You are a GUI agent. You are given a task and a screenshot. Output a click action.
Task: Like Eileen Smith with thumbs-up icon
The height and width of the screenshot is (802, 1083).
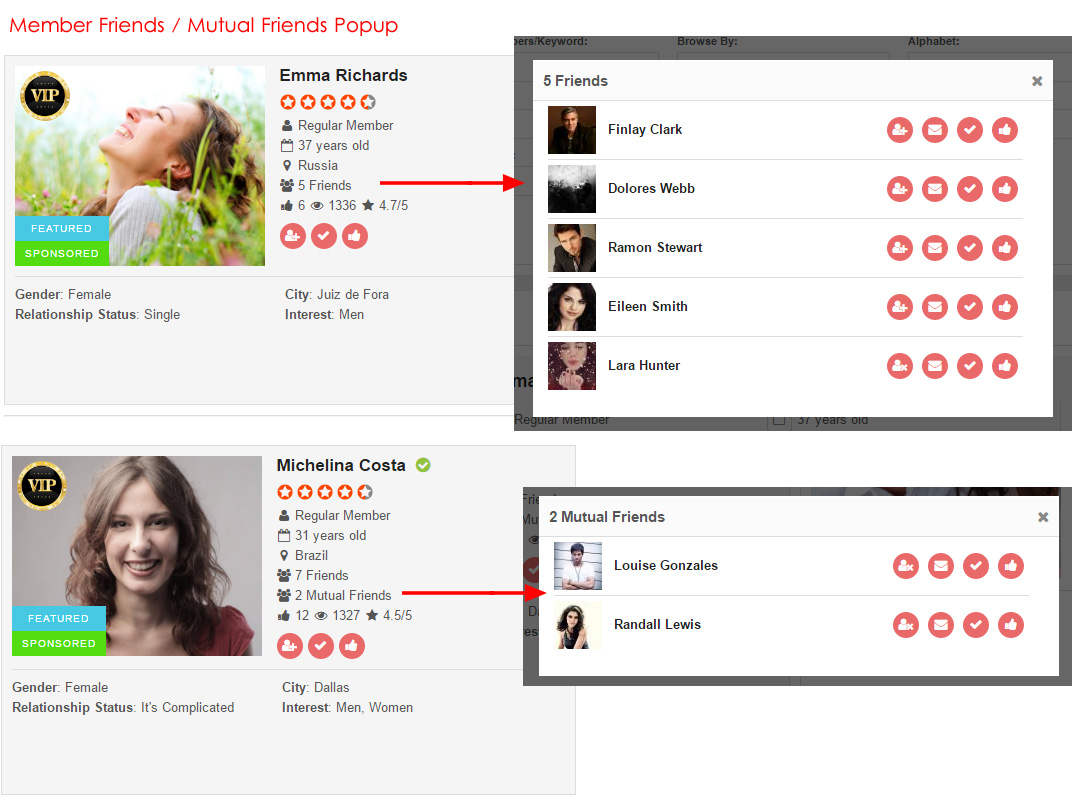(1005, 307)
